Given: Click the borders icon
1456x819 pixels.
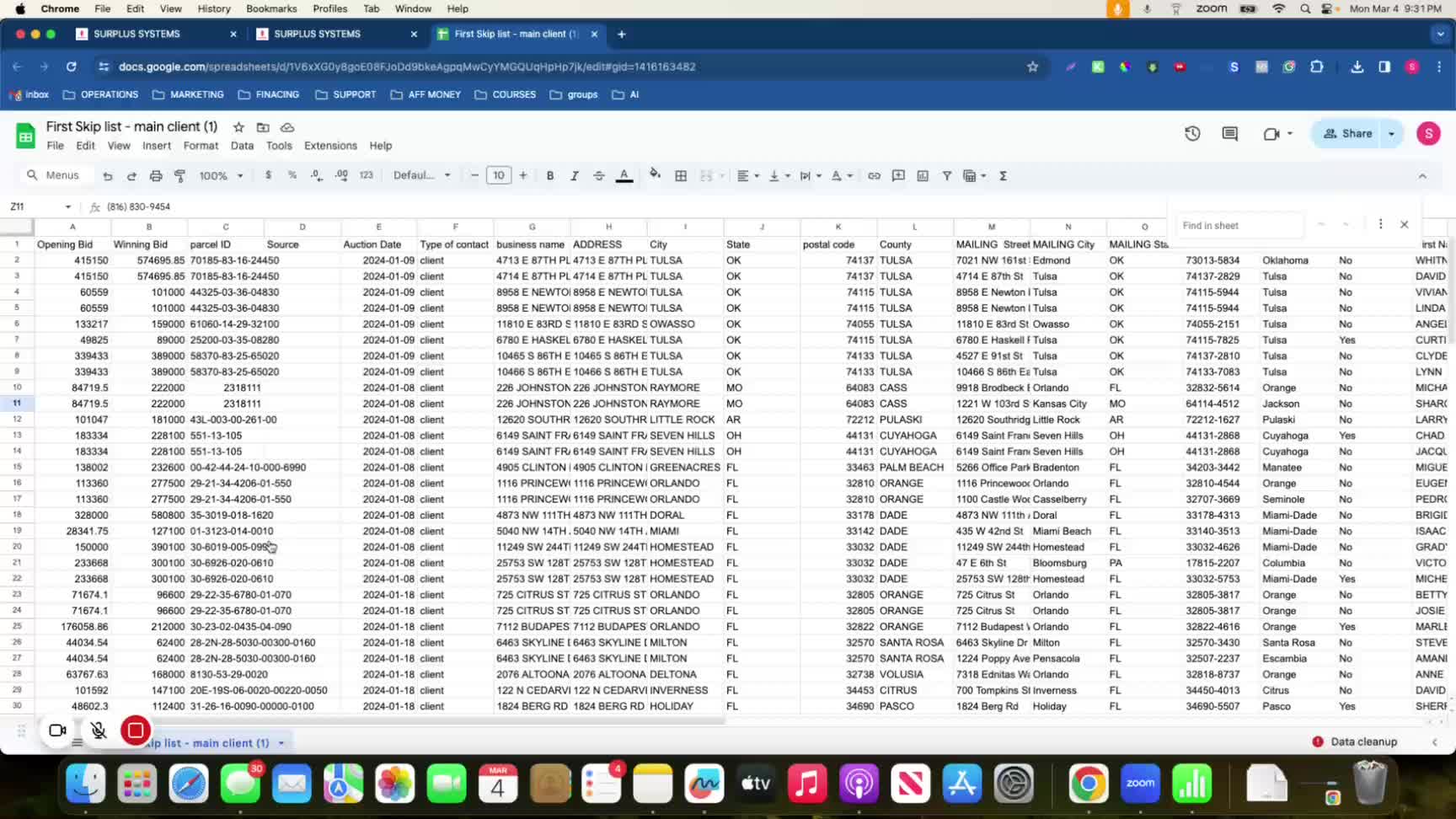Looking at the screenshot, I should (x=681, y=176).
